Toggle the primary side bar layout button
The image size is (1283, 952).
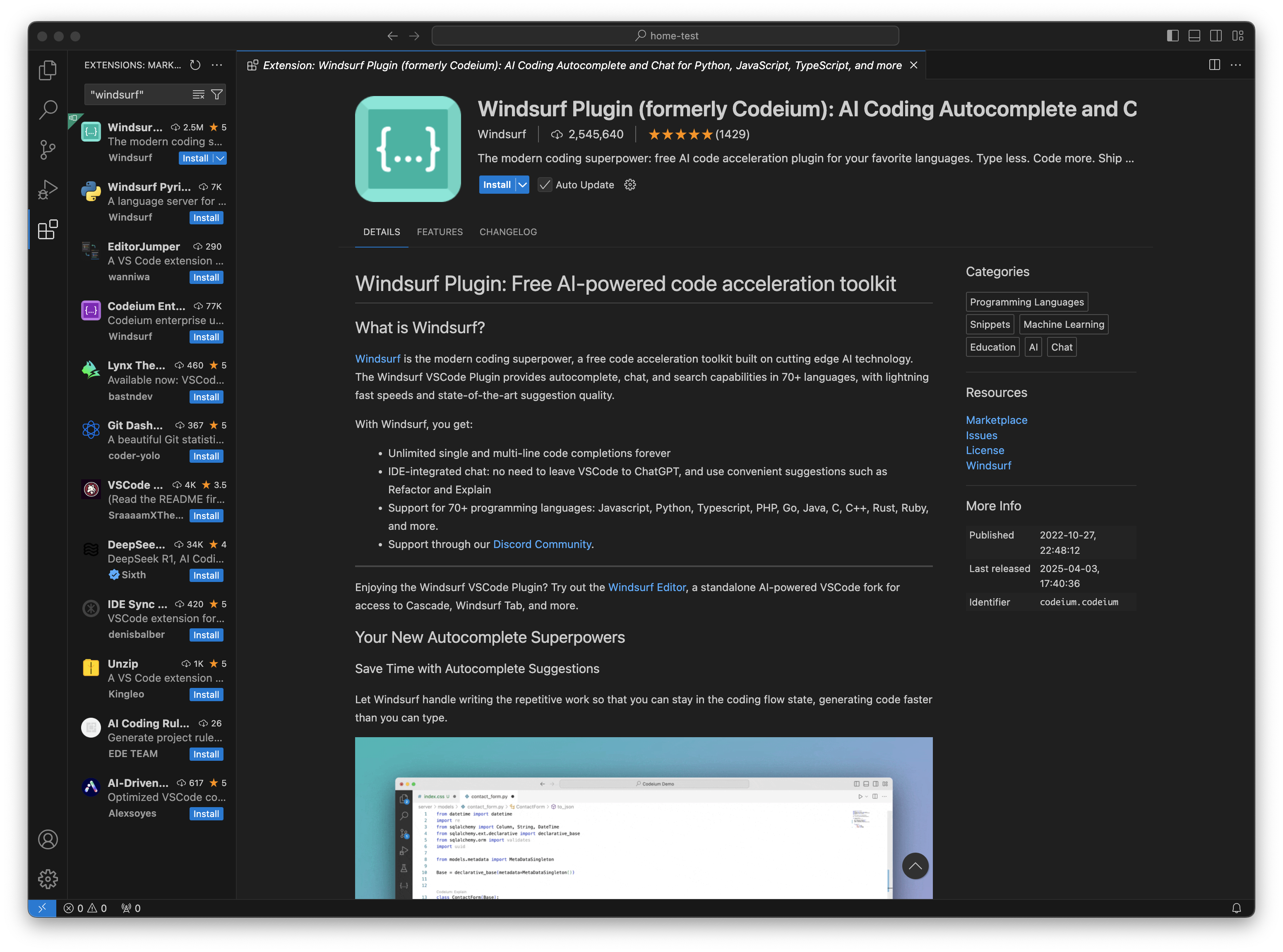tap(1172, 36)
